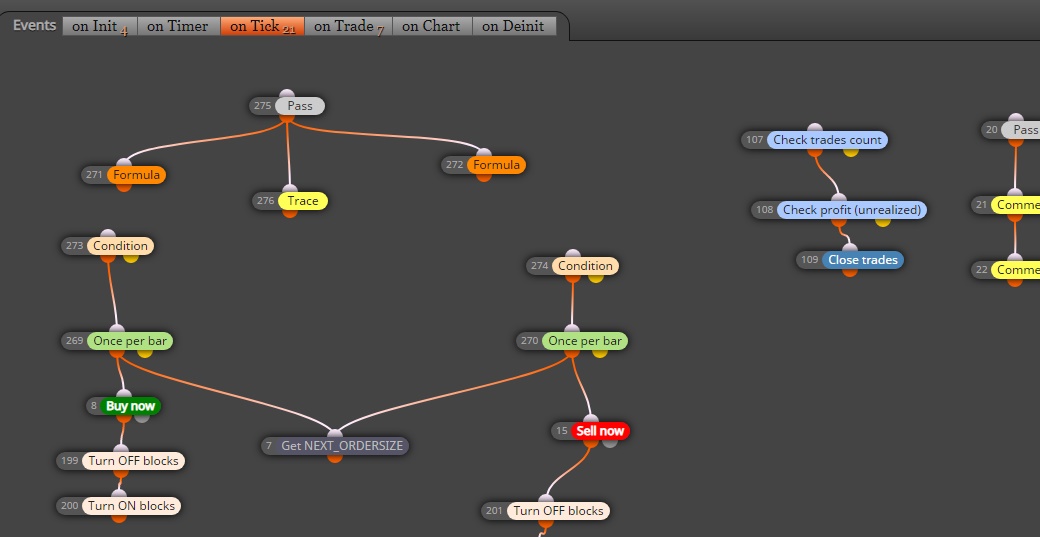The height and width of the screenshot is (537, 1040).
Task: Click Once per bar block 269
Action: coord(130,341)
